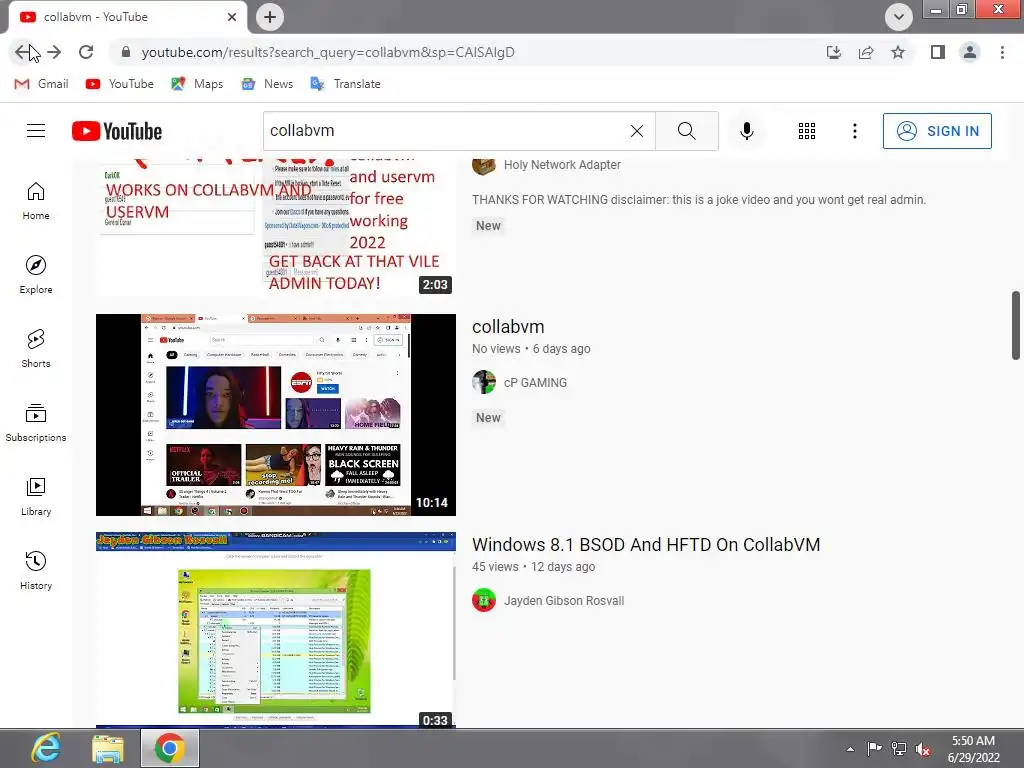Viewport: 1024px width, 768px height.
Task: Open the Maps bookmark
Action: (x=197, y=84)
